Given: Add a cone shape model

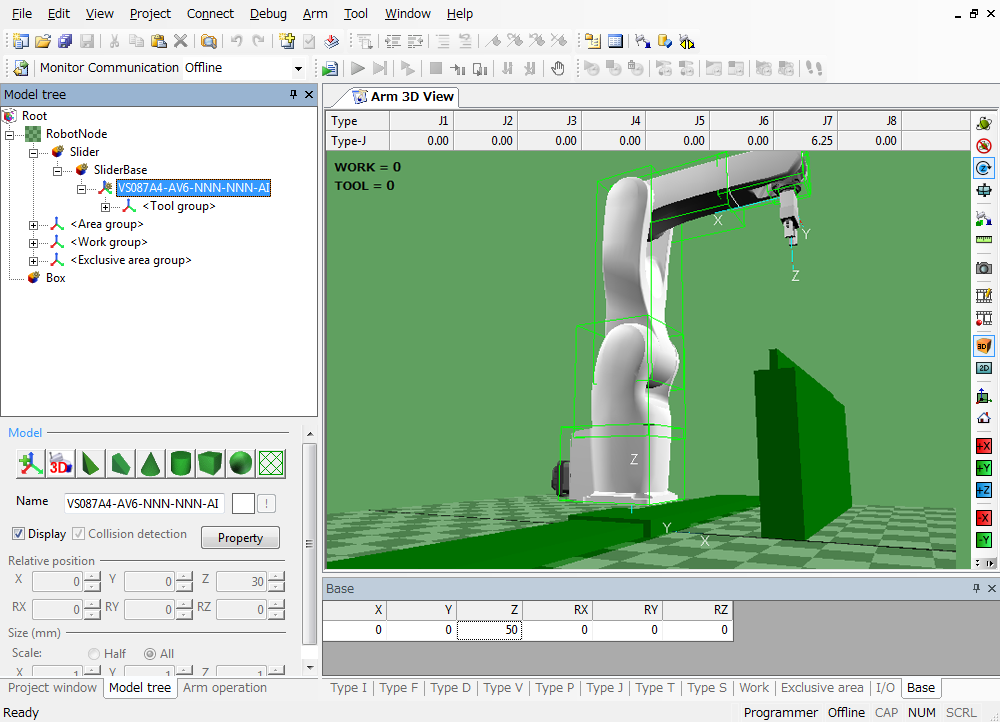Looking at the screenshot, I should coord(150,463).
